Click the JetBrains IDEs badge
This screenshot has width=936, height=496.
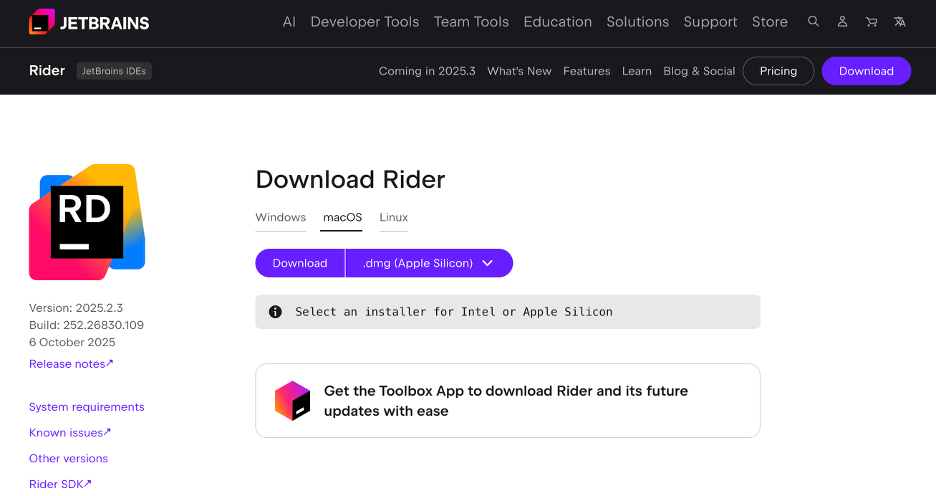coord(114,71)
